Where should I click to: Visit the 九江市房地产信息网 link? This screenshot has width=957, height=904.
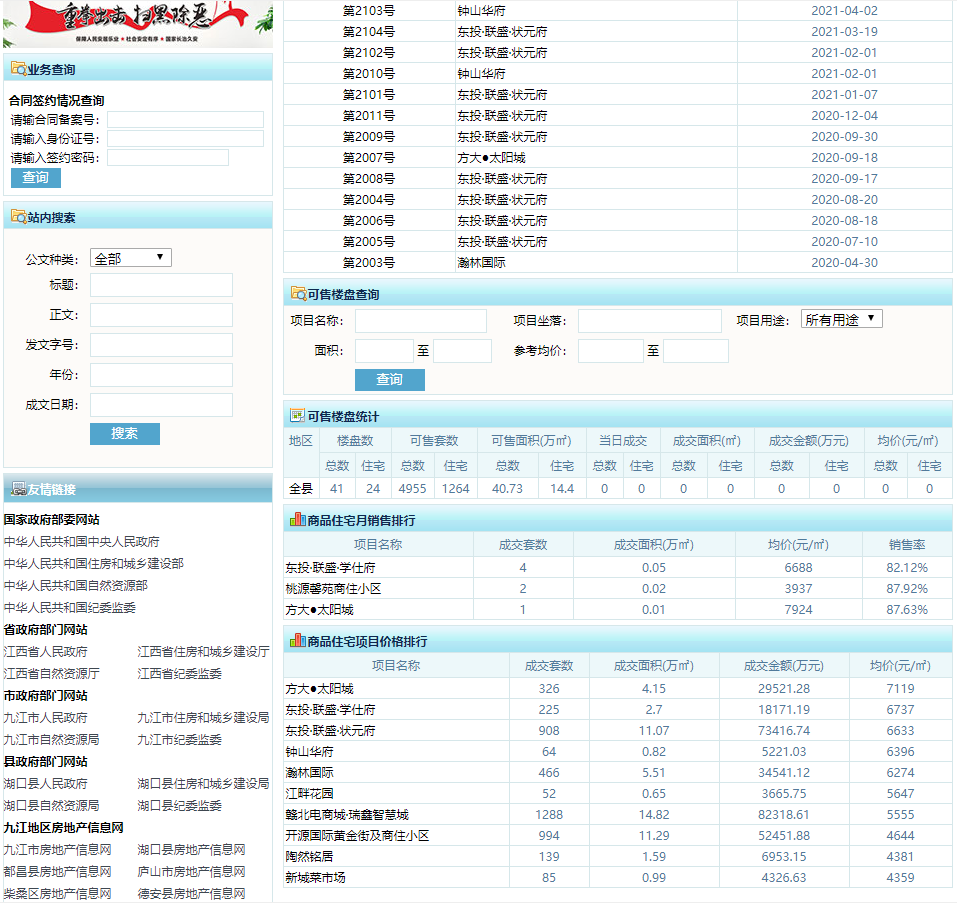click(57, 850)
